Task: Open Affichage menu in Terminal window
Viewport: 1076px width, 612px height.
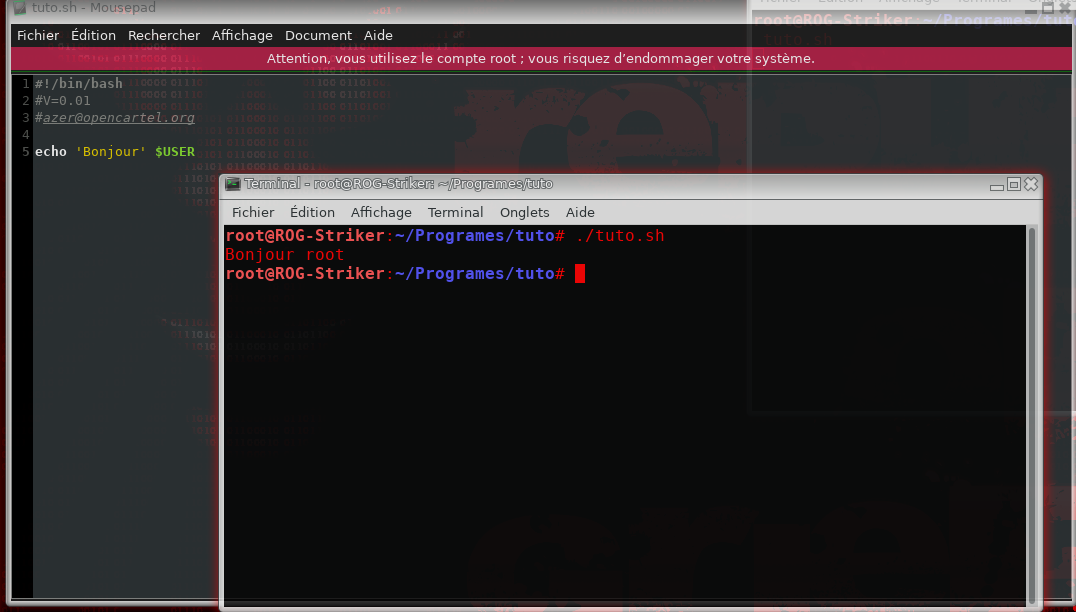Action: pos(381,213)
